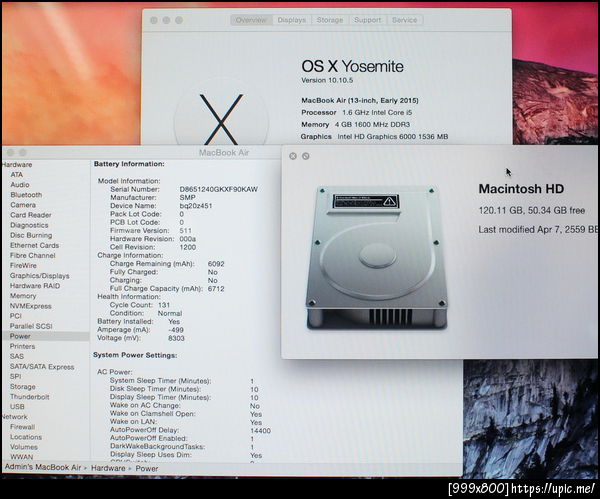600x499 pixels.
Task: Open USB hardware info
Action: coord(17,406)
